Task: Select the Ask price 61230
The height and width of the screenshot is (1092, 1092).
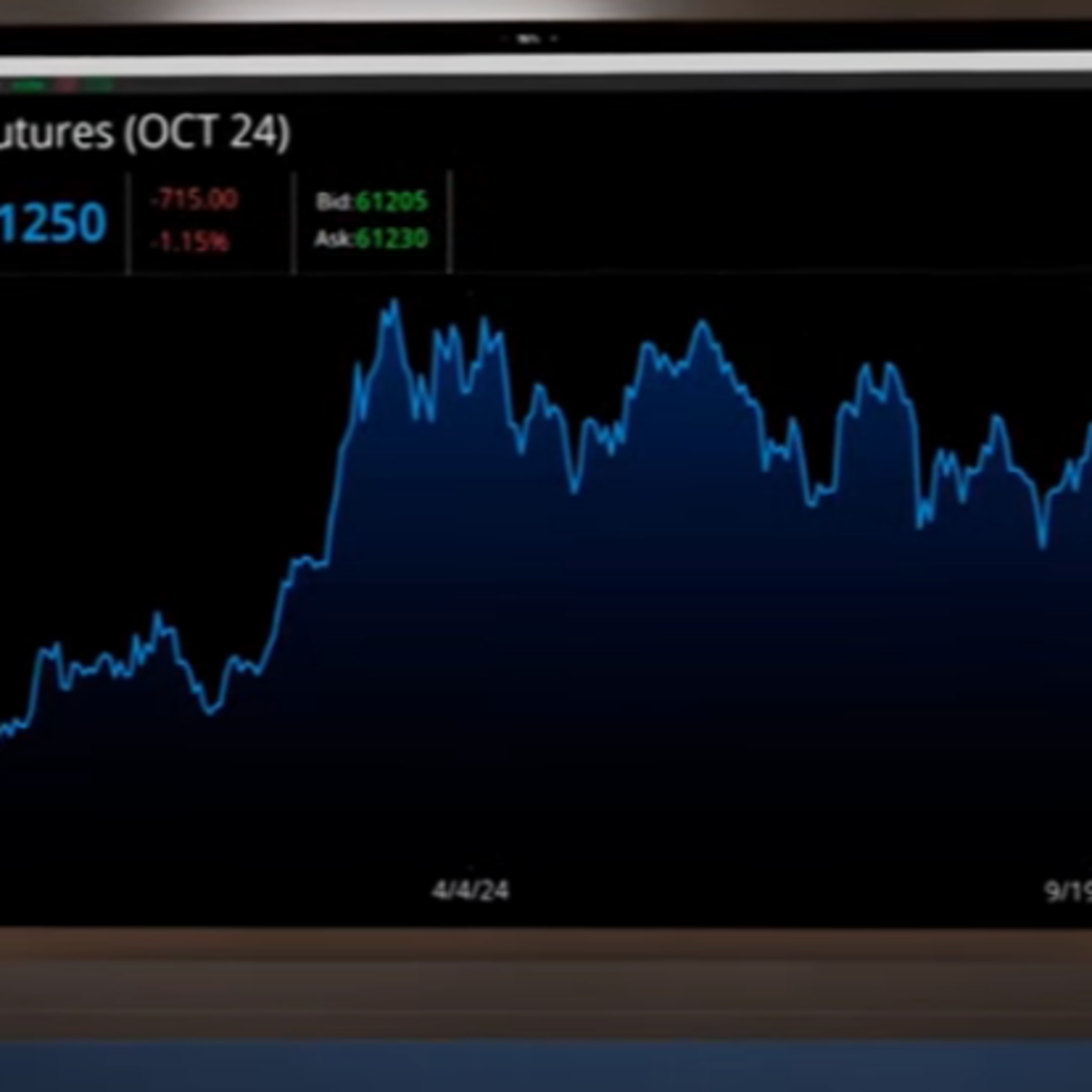Action: (x=392, y=238)
